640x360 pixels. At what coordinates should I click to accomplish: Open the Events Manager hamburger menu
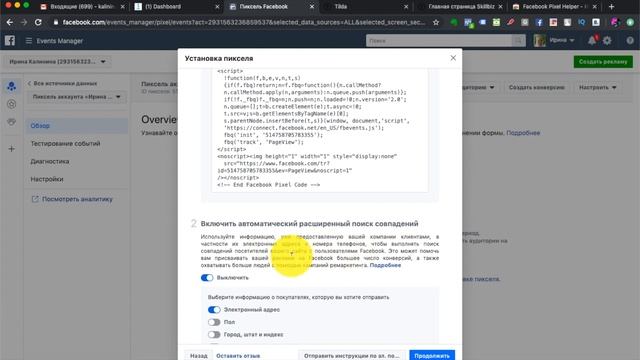click(x=29, y=41)
